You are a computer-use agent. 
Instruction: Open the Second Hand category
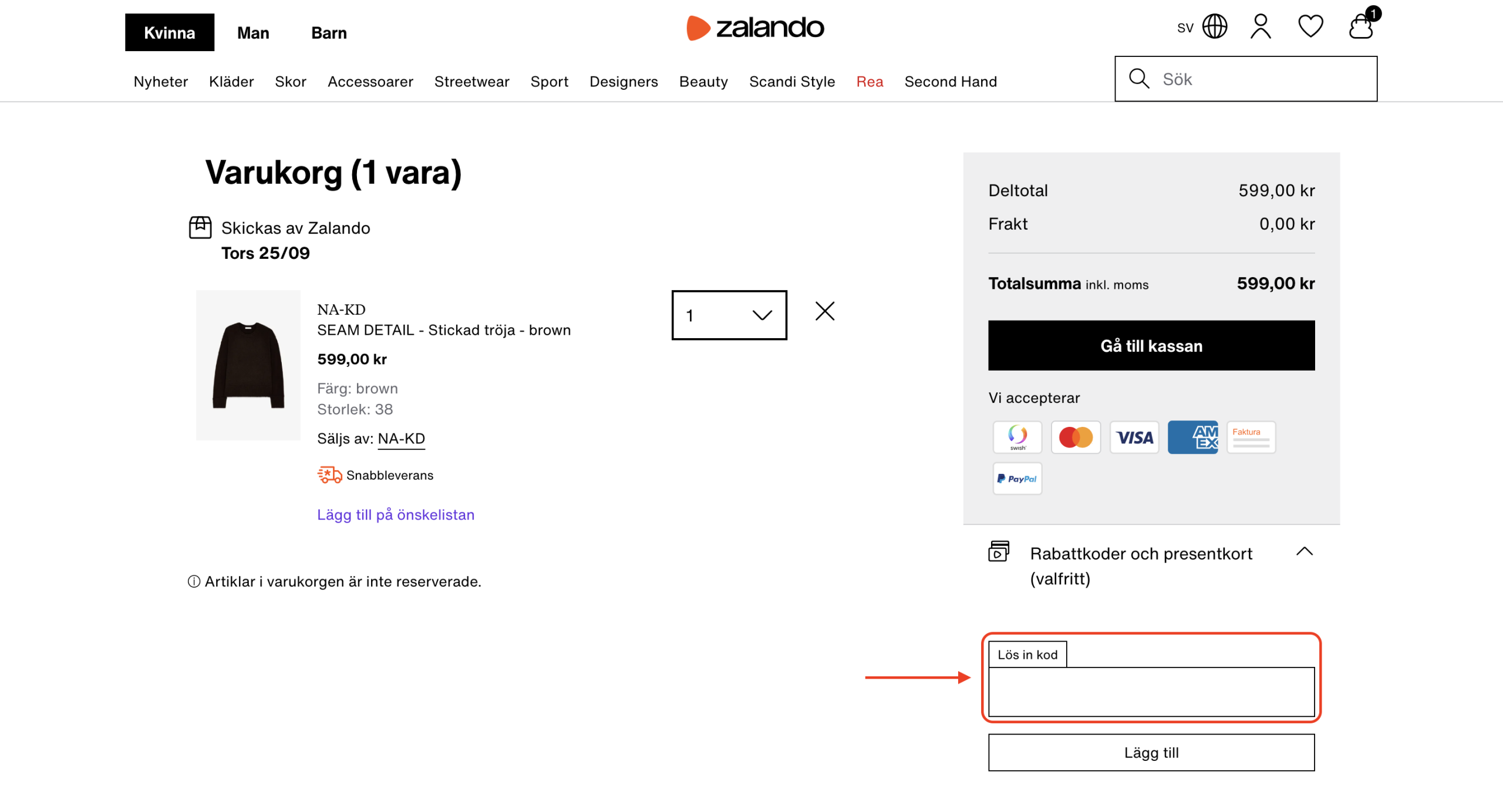(951, 82)
